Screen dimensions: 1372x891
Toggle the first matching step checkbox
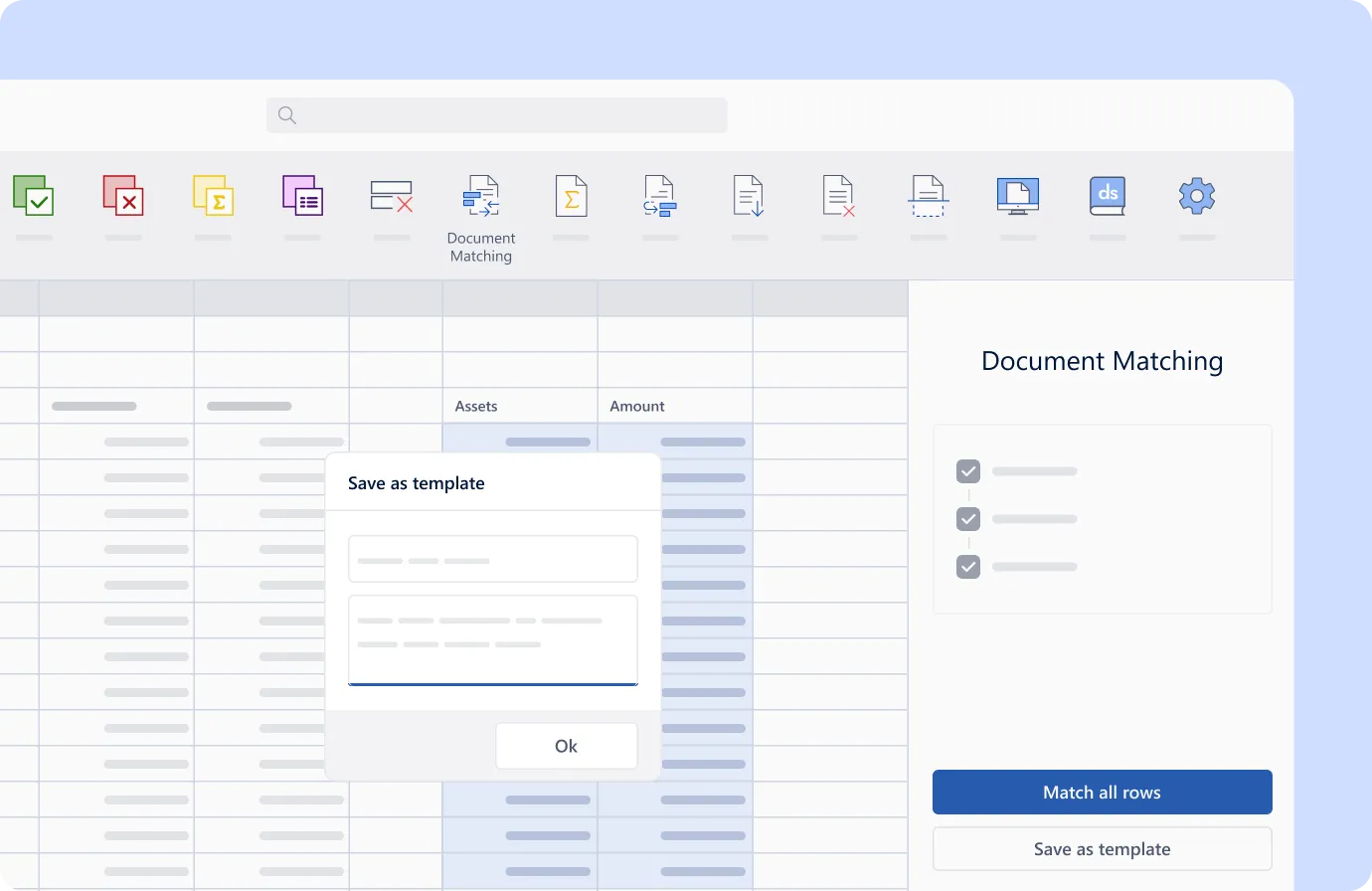(x=967, y=470)
